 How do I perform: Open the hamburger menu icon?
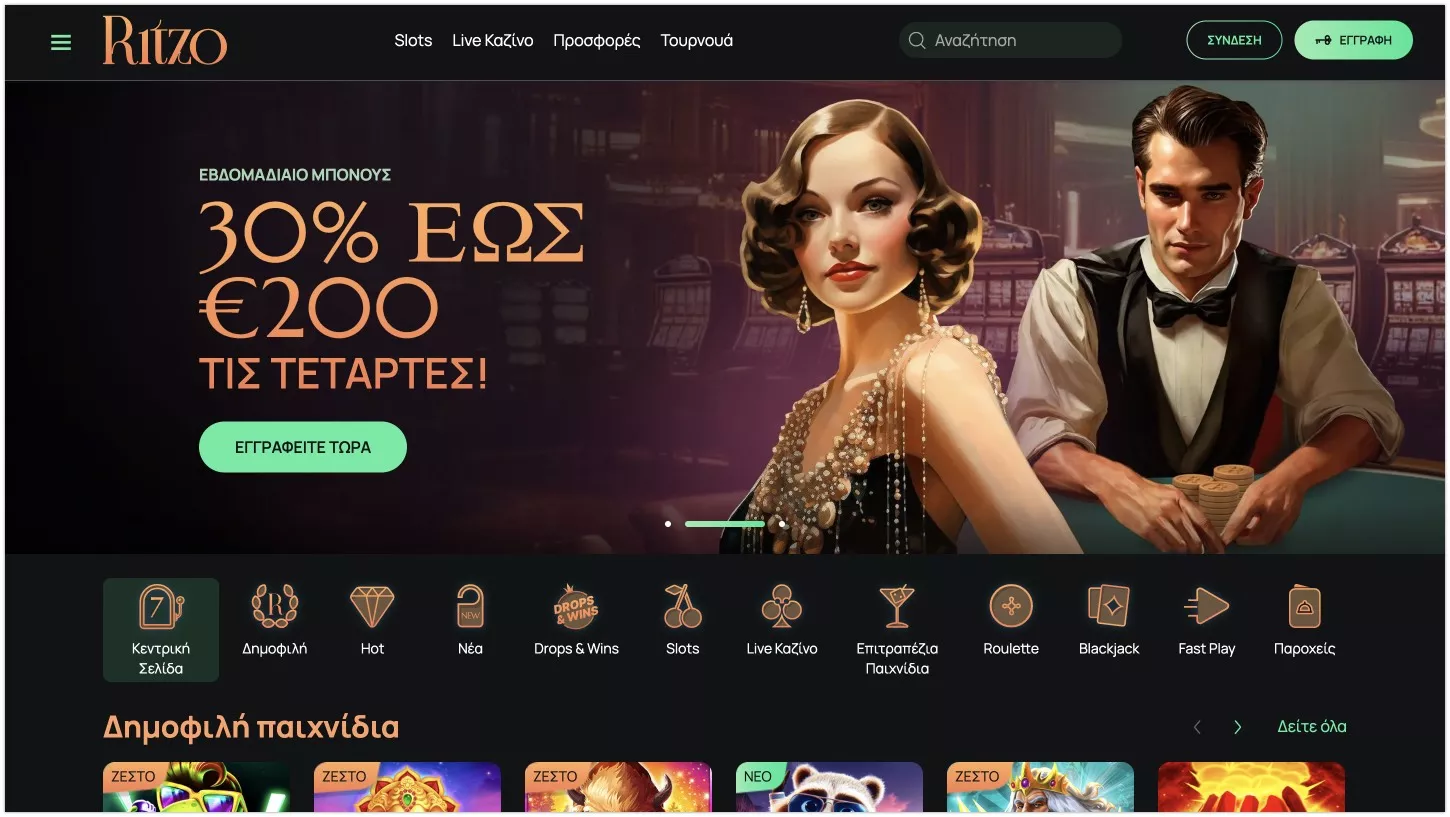point(61,42)
